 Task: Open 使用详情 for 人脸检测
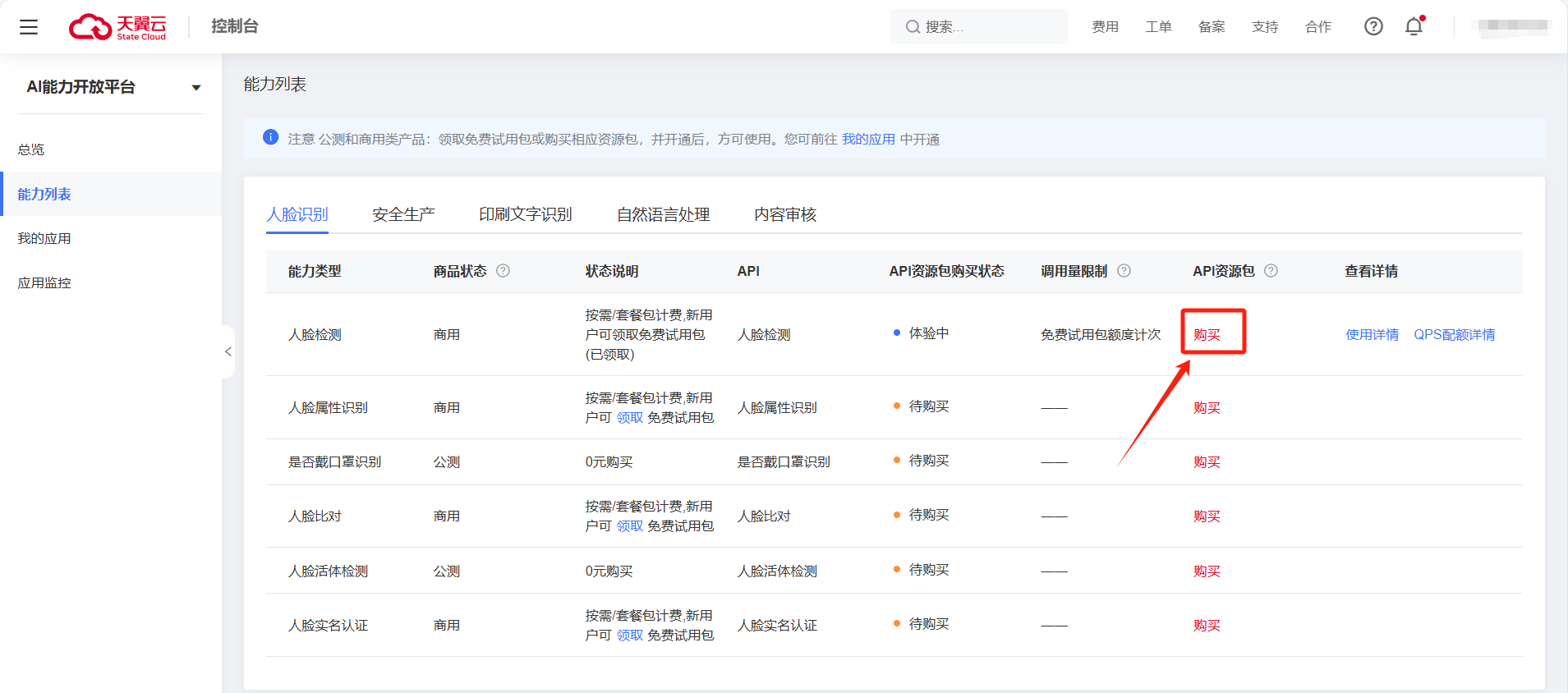1372,334
